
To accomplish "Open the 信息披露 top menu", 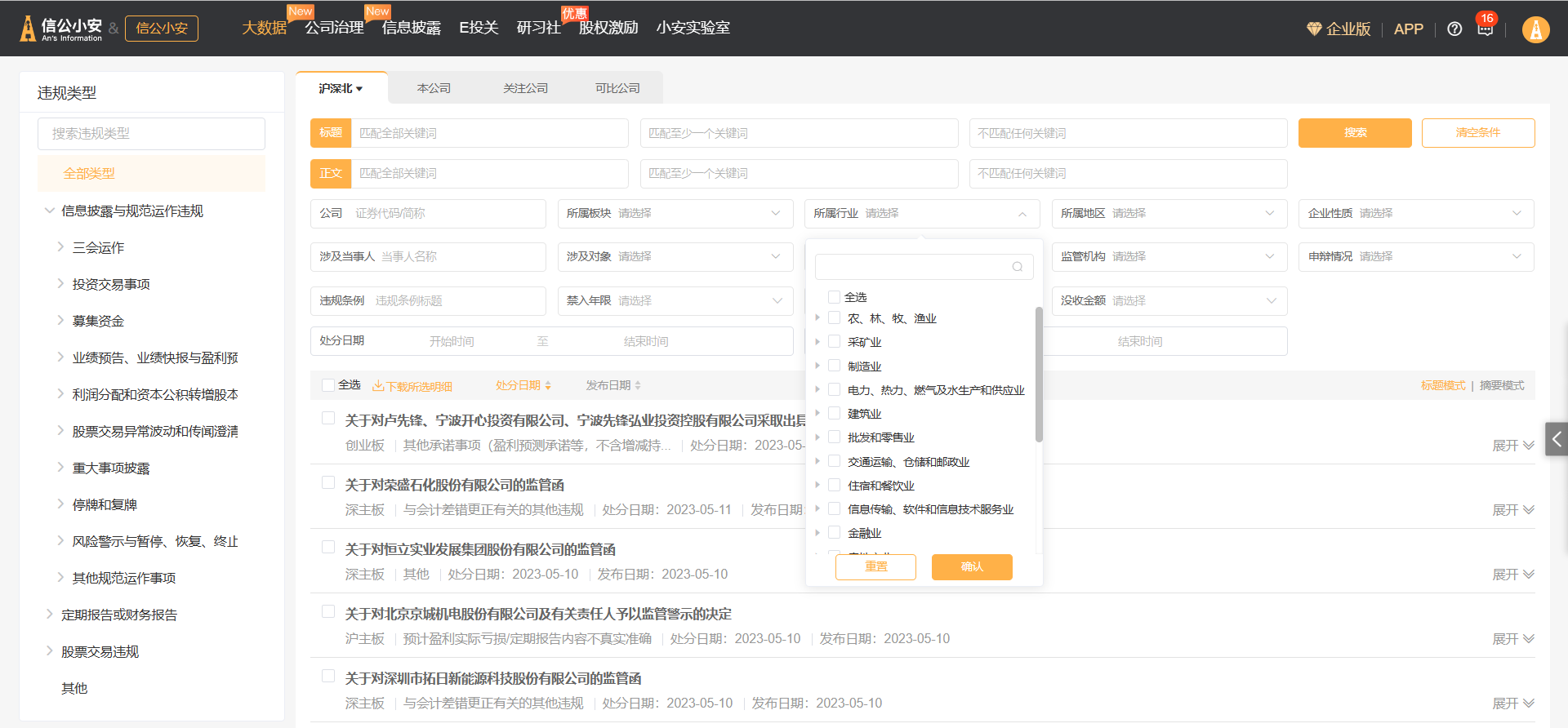I will [411, 28].
